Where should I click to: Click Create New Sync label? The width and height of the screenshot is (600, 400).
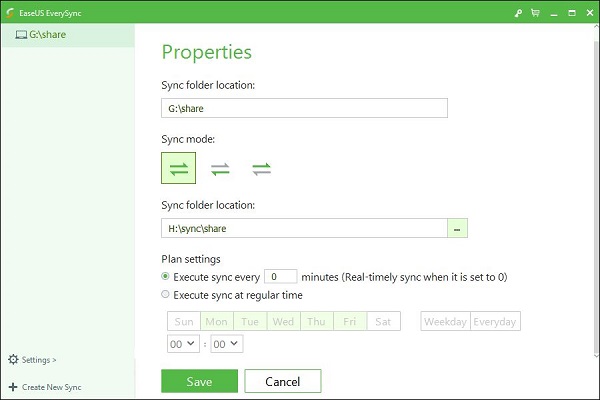(51, 387)
